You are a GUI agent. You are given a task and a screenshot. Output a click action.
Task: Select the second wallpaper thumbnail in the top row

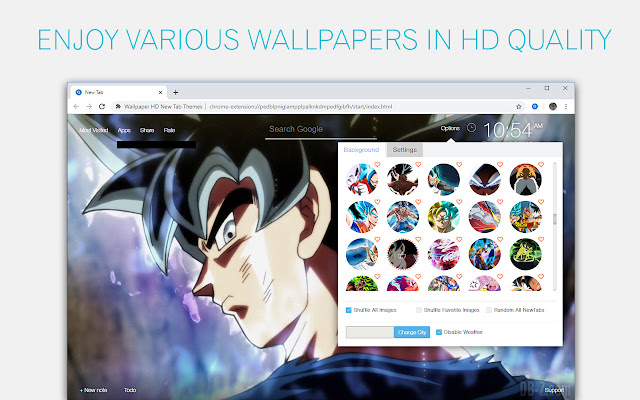403,179
